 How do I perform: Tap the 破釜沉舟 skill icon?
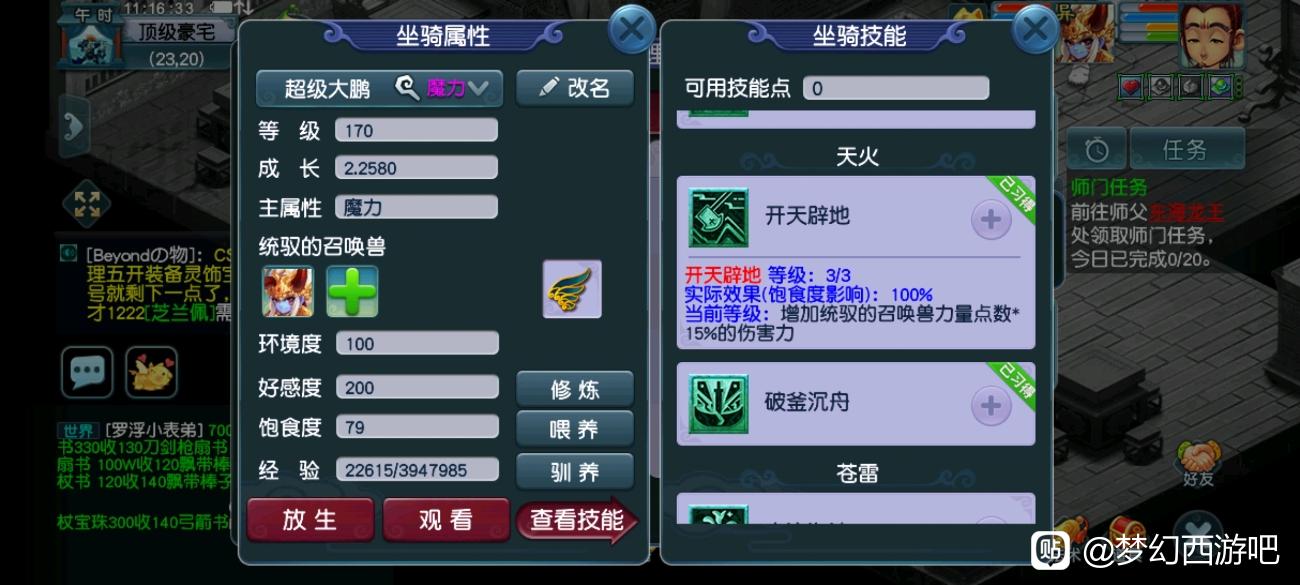click(x=718, y=404)
